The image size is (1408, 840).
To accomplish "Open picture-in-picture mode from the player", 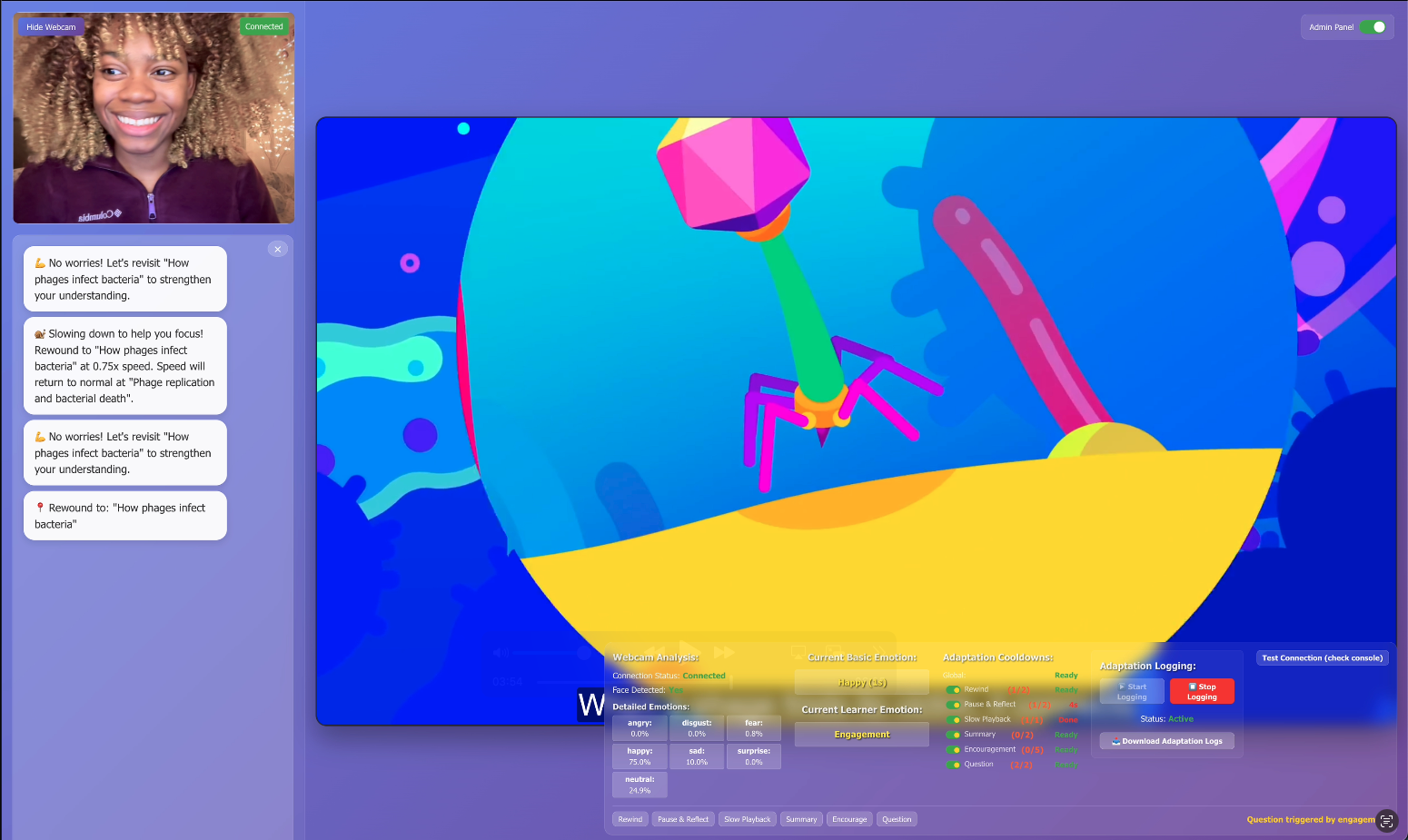I will 834,651.
